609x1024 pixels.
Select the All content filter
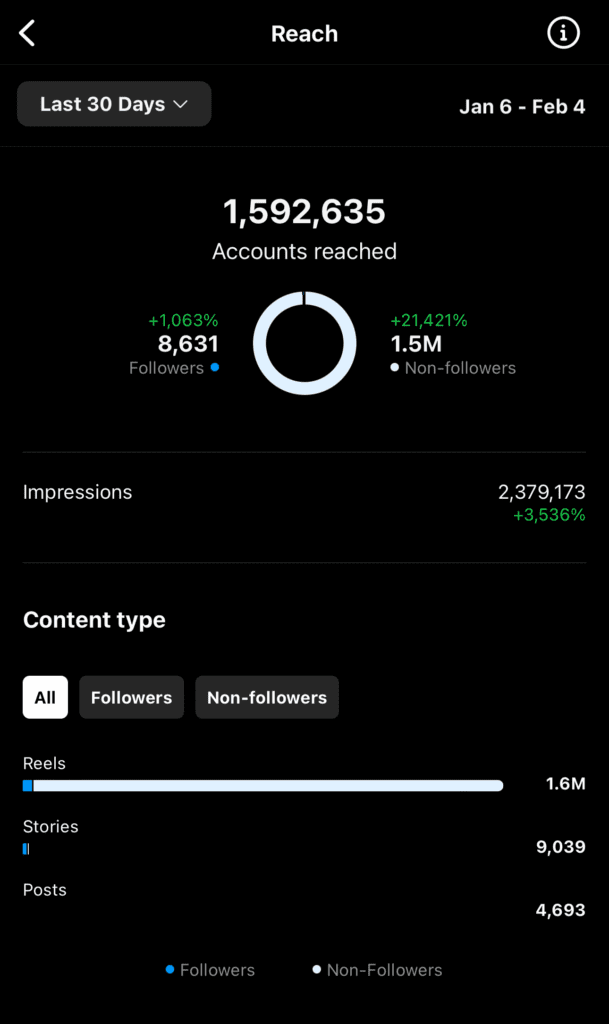point(45,697)
